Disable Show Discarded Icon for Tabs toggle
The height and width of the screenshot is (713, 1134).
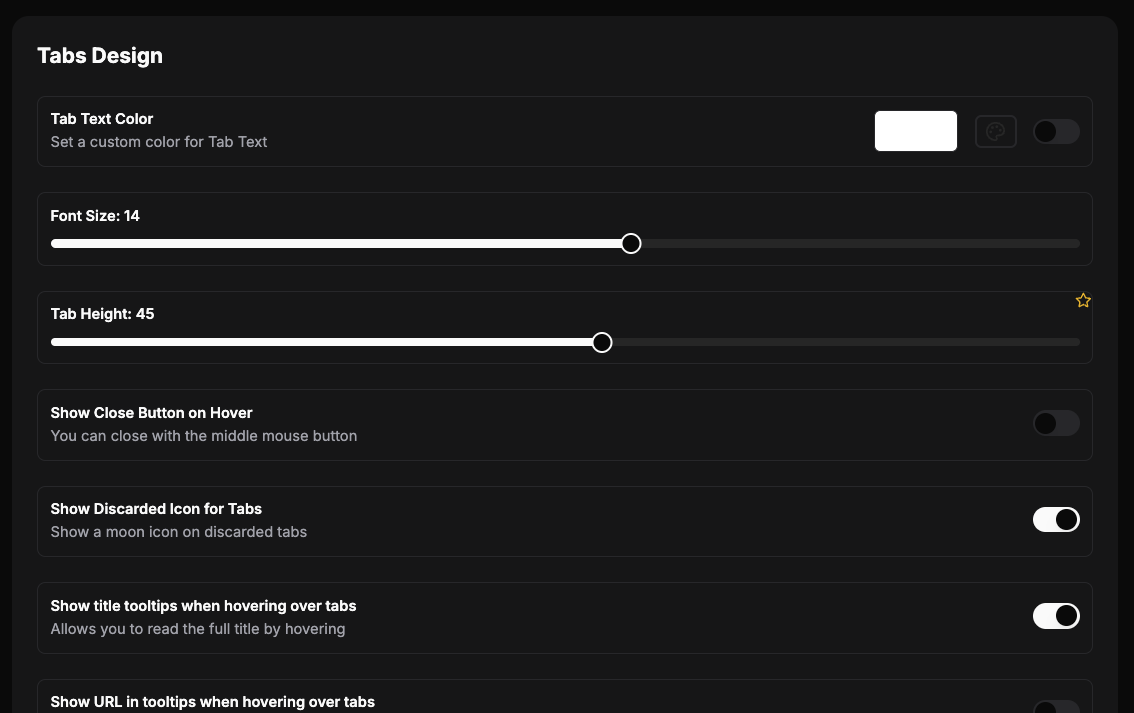(1056, 519)
